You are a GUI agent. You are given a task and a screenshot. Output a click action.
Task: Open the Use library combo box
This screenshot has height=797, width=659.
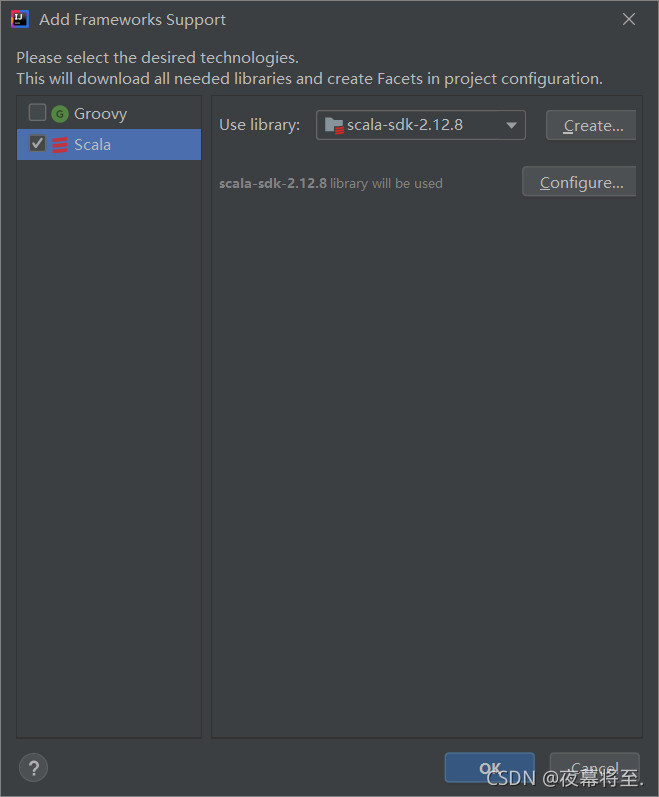[x=421, y=125]
